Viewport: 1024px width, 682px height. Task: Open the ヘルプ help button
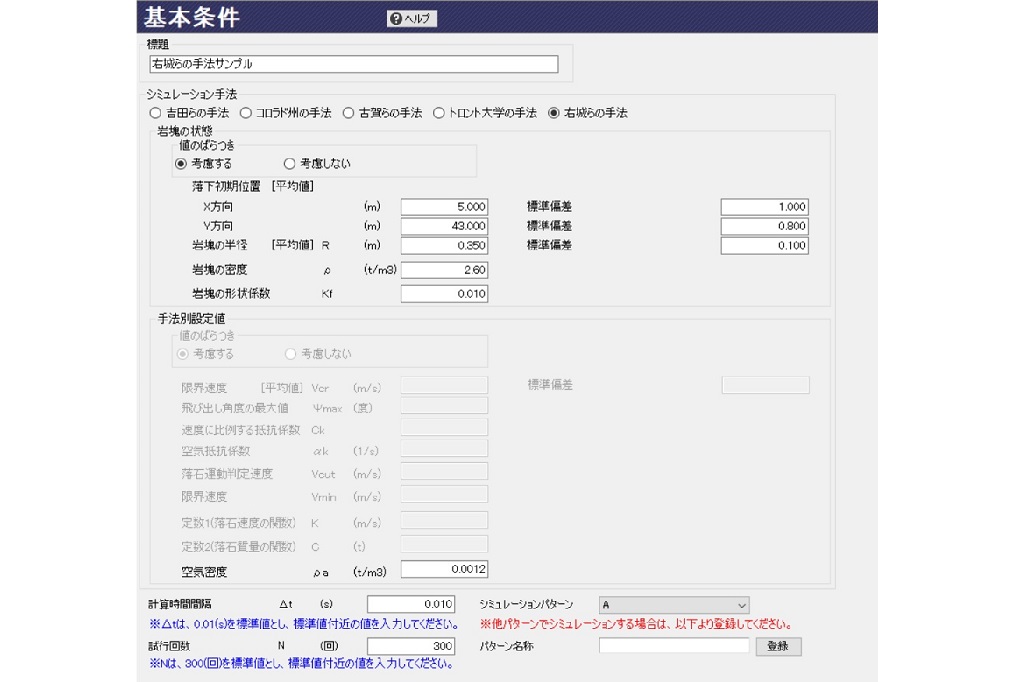(411, 18)
